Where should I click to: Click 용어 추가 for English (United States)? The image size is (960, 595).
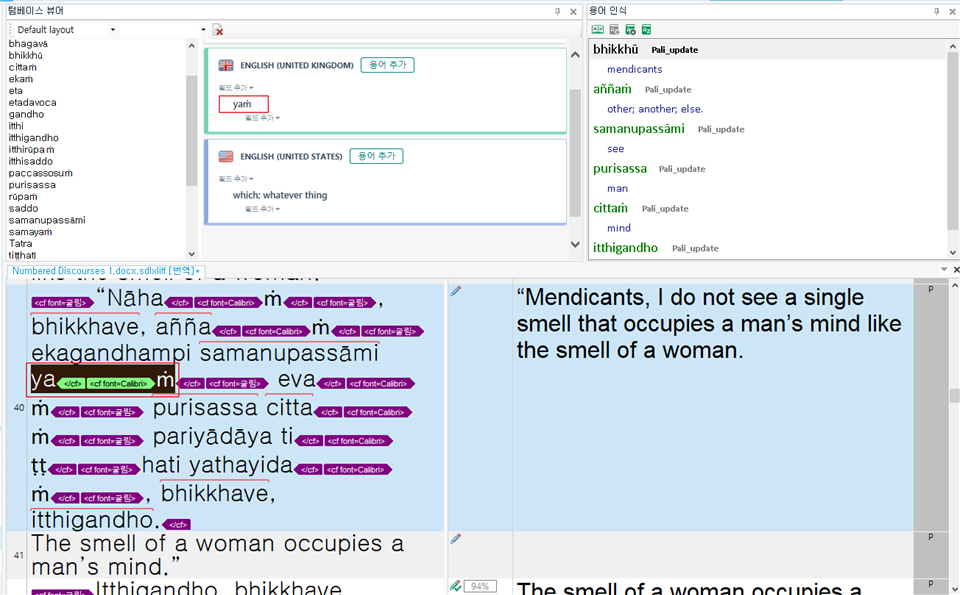point(377,156)
